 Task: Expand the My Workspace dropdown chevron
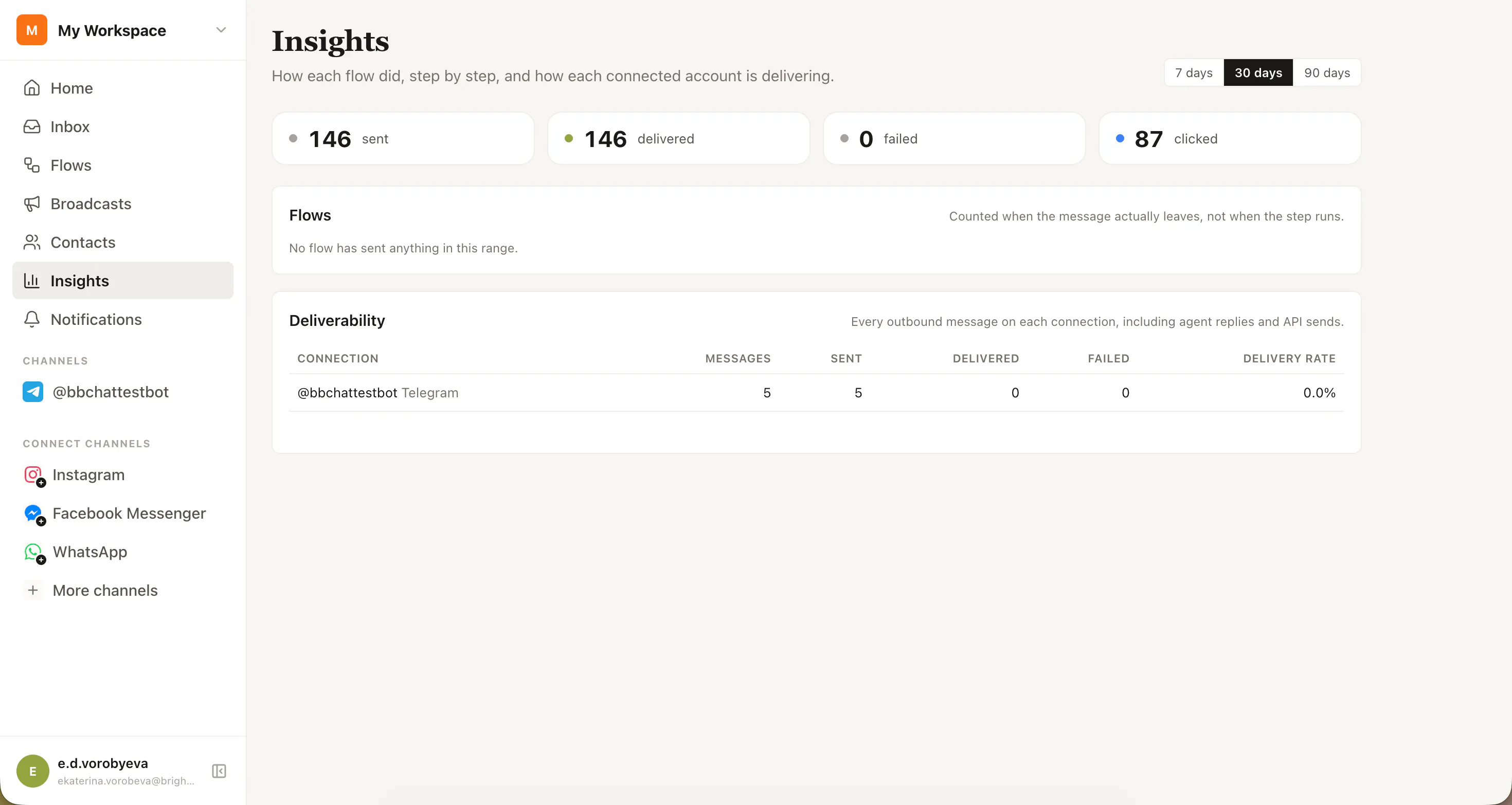(x=221, y=30)
